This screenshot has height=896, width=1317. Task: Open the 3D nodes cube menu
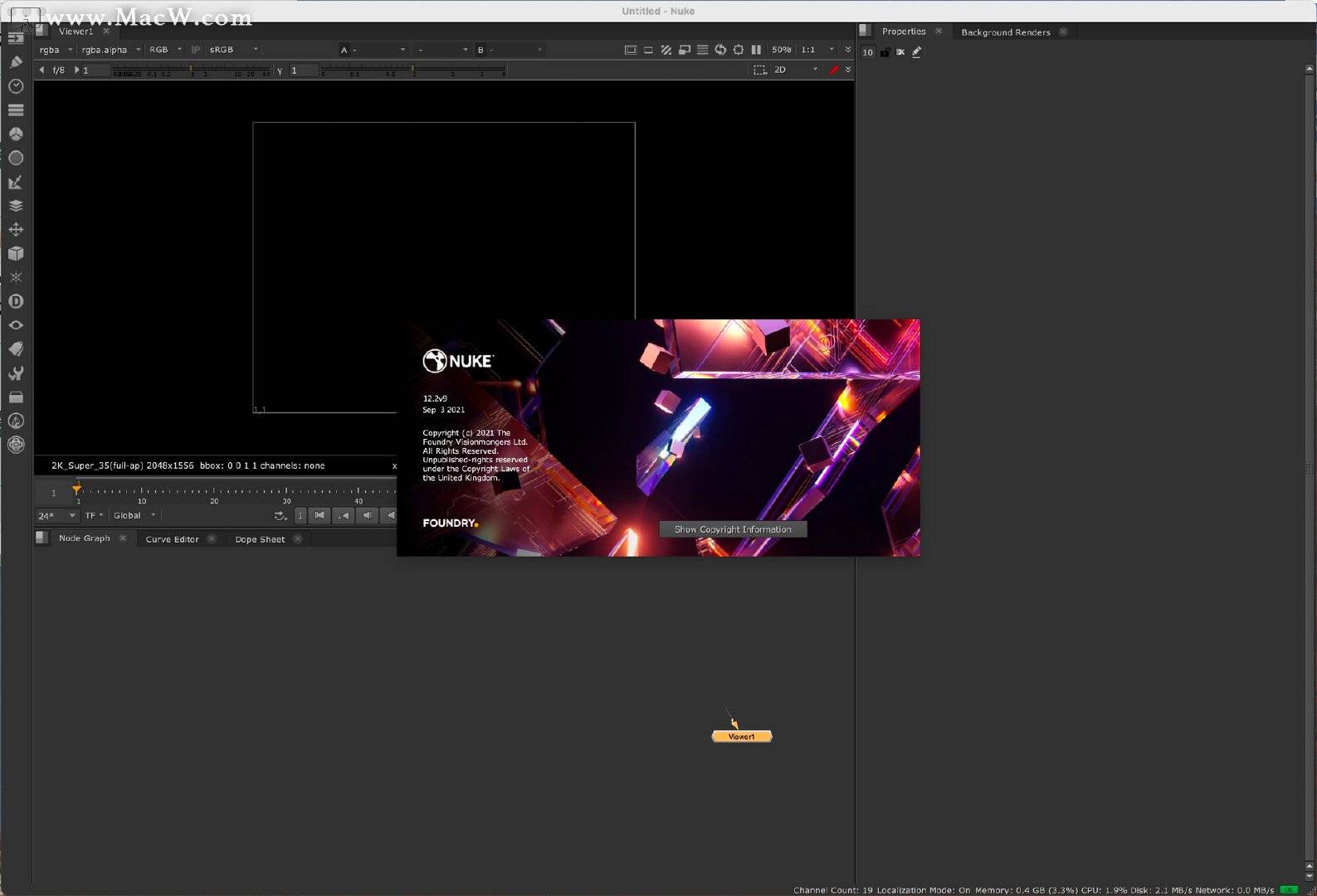(x=16, y=253)
